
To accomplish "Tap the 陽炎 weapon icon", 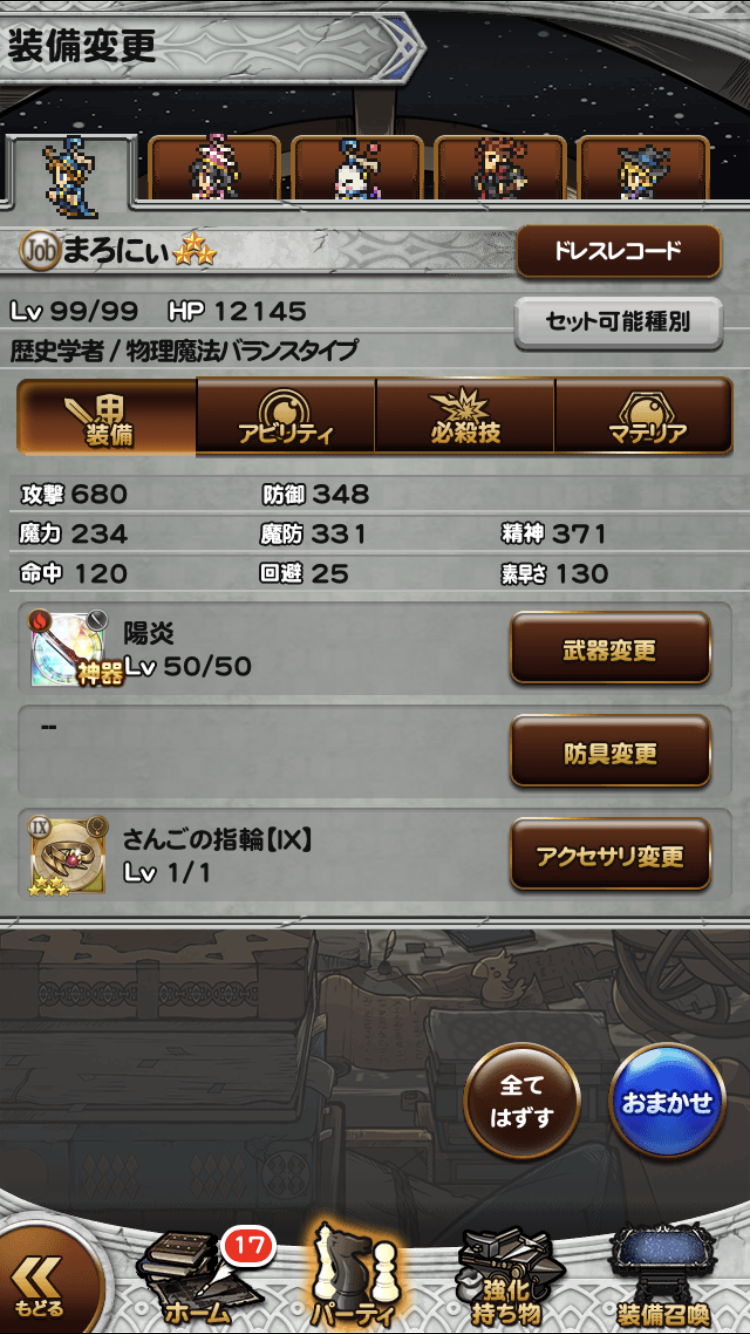I will click(x=68, y=648).
